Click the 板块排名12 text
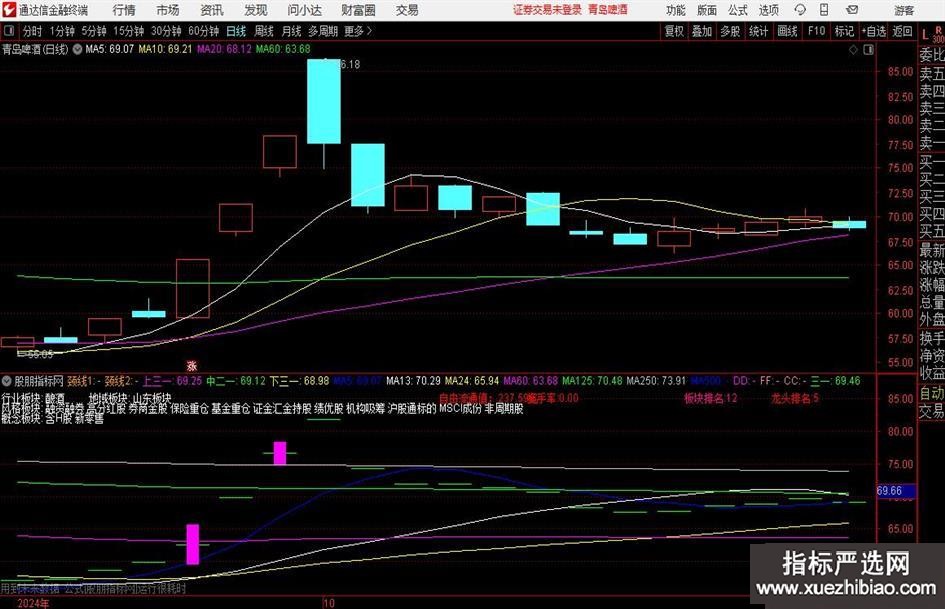 (x=711, y=399)
